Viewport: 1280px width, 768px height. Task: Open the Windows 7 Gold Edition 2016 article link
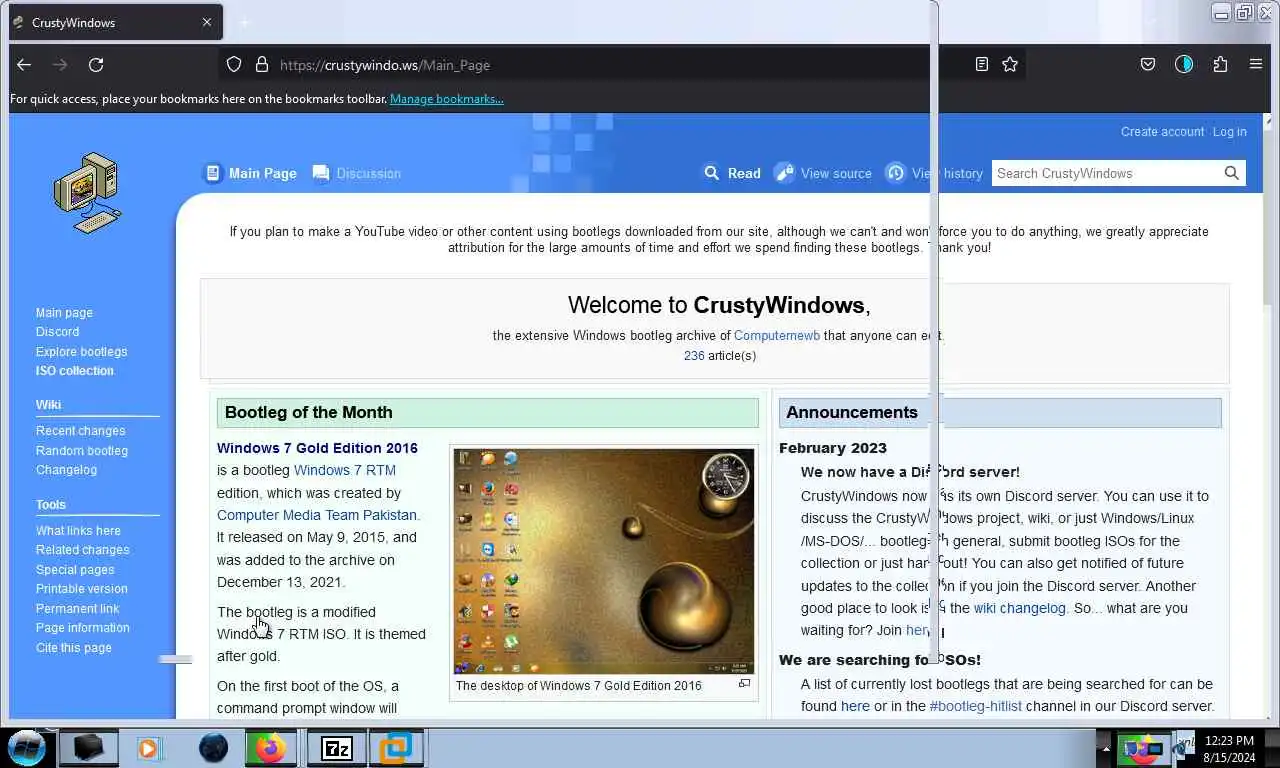317,448
